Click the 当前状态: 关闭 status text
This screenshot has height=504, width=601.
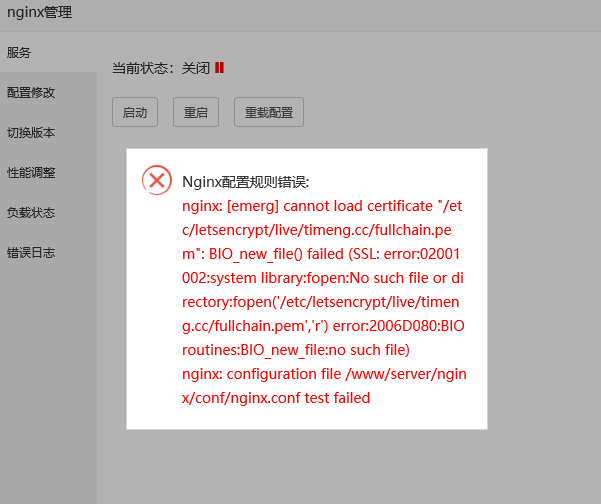(x=161, y=68)
